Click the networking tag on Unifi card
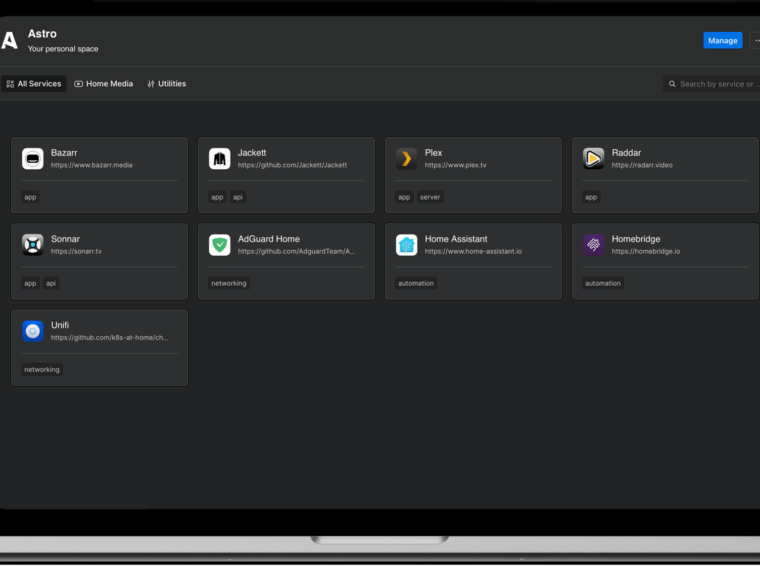The image size is (760, 567). pos(42,370)
